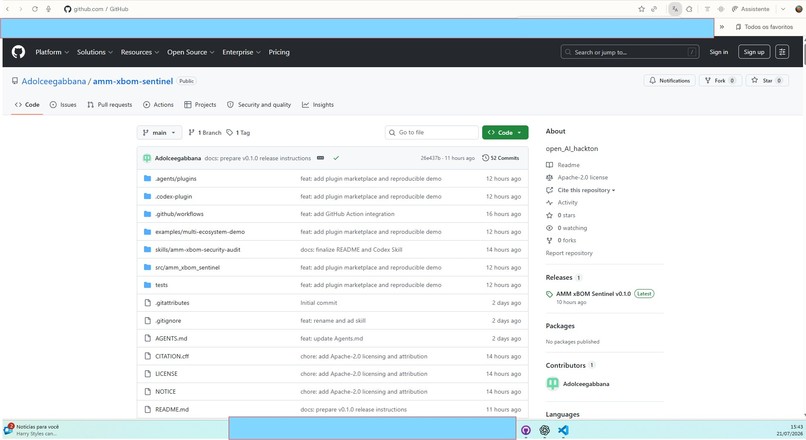Click the Sign in link
This screenshot has height=440, width=806.
click(x=719, y=52)
